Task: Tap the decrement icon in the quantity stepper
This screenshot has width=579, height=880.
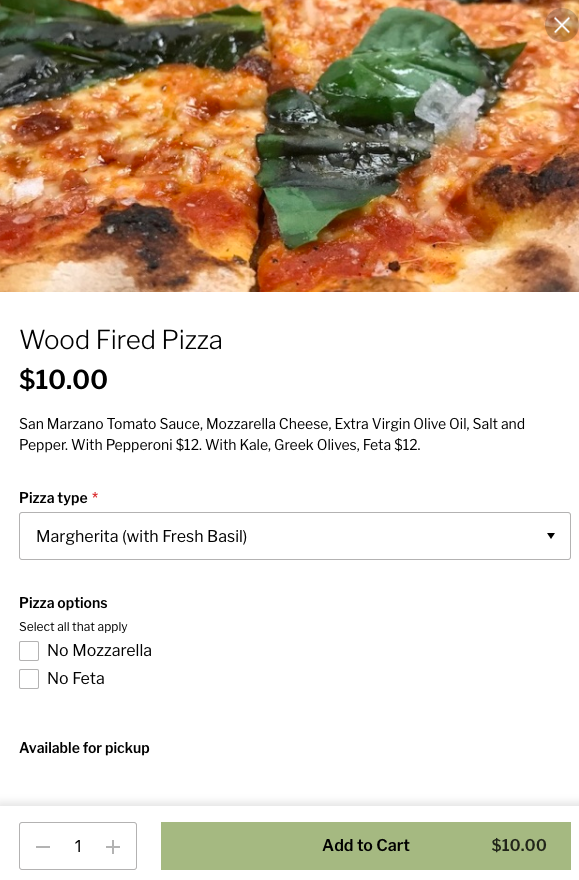Action: tap(43, 846)
